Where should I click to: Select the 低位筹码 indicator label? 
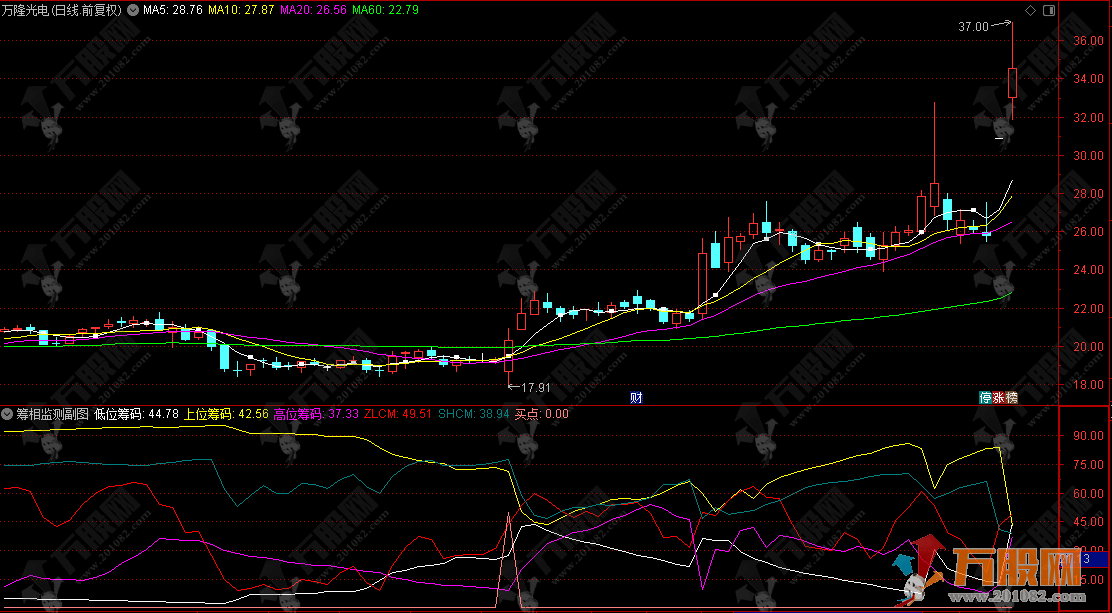136,413
